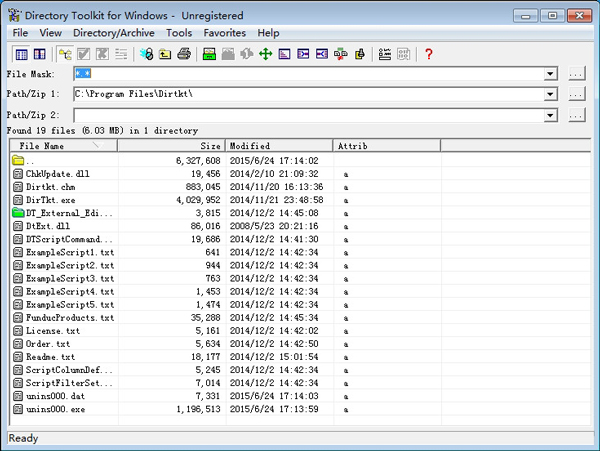The image size is (600, 451).
Task: Click the synchronize folders red-green icon
Action: (341, 54)
